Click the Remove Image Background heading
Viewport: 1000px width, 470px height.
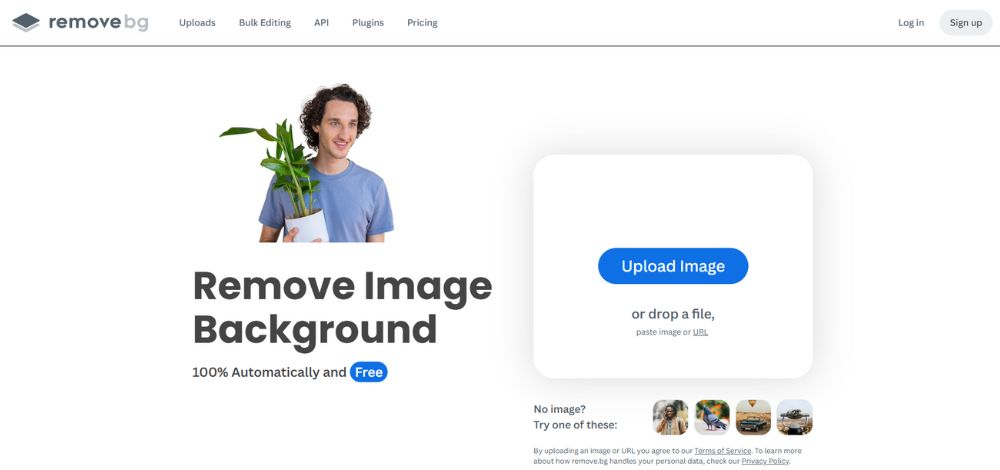tap(342, 307)
